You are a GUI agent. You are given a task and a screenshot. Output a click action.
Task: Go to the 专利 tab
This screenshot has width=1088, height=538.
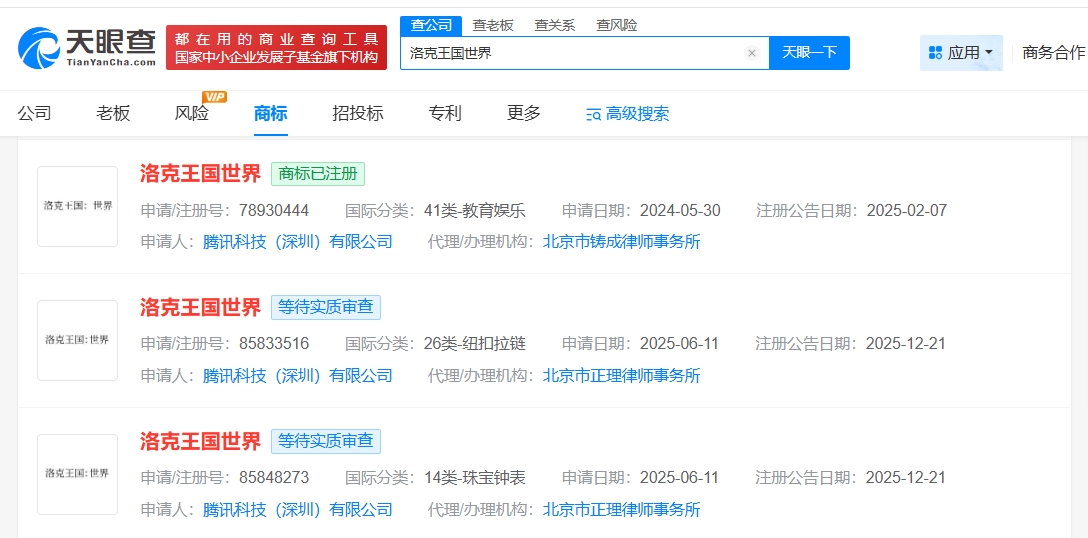click(x=445, y=113)
